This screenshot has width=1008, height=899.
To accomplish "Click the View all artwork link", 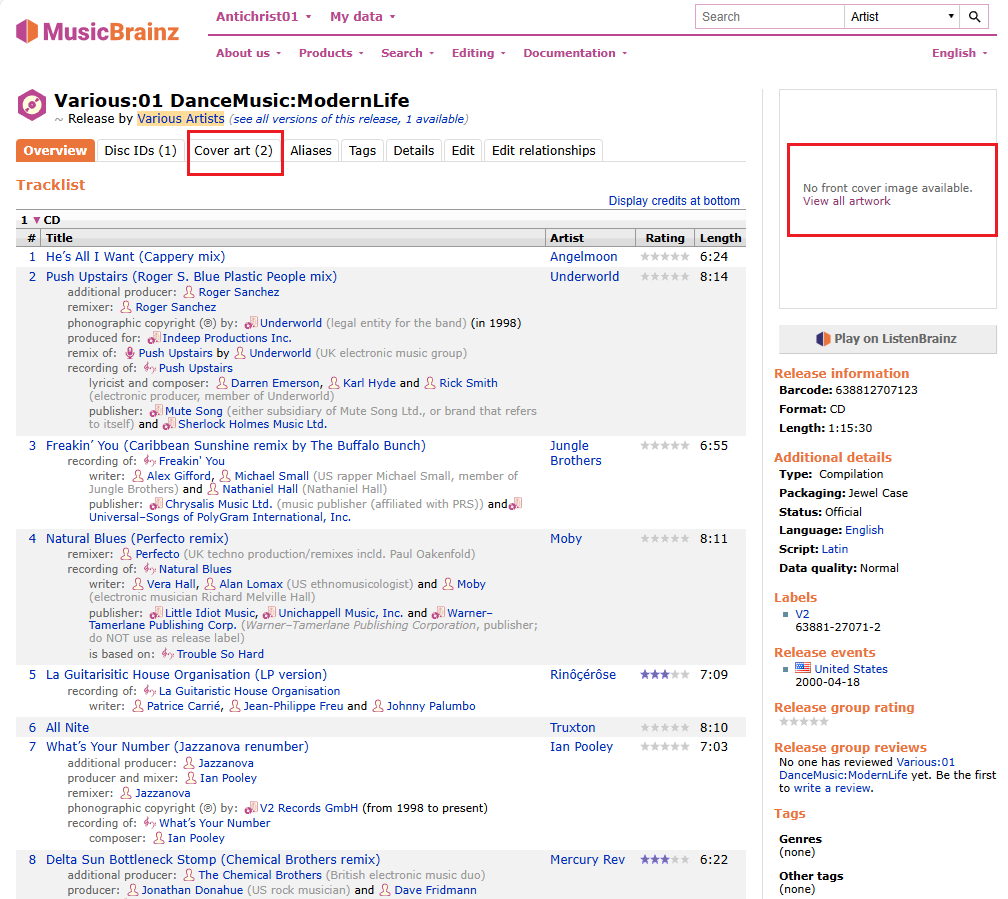I will [847, 201].
